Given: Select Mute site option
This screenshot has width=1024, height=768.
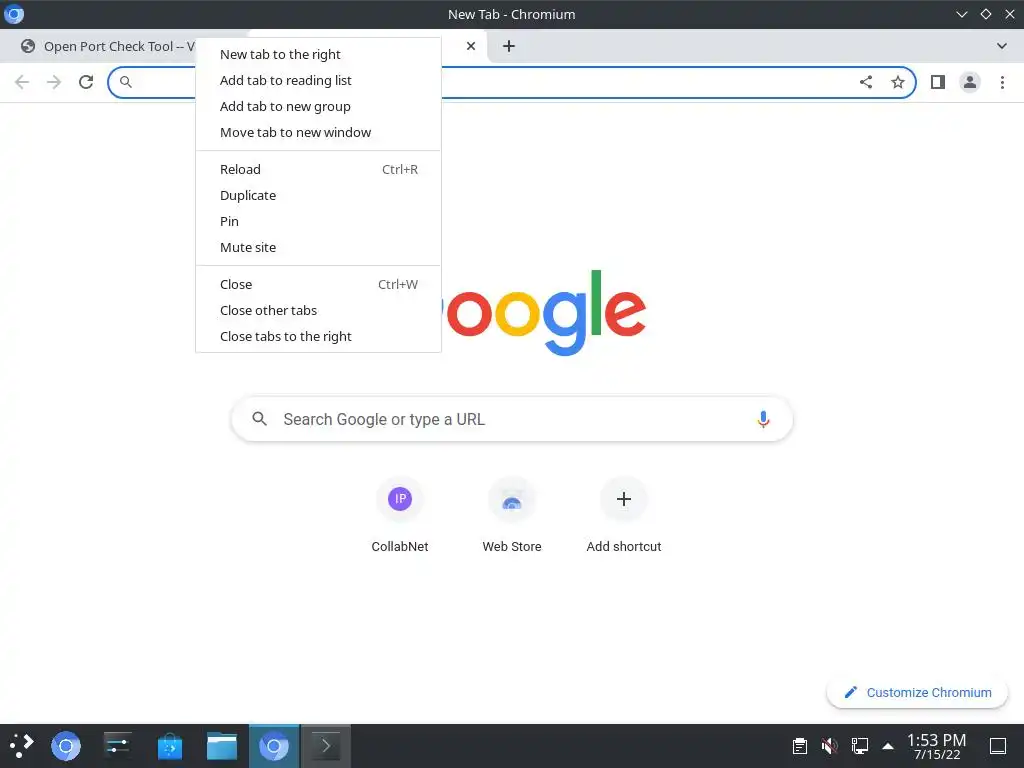Looking at the screenshot, I should [x=318, y=248].
